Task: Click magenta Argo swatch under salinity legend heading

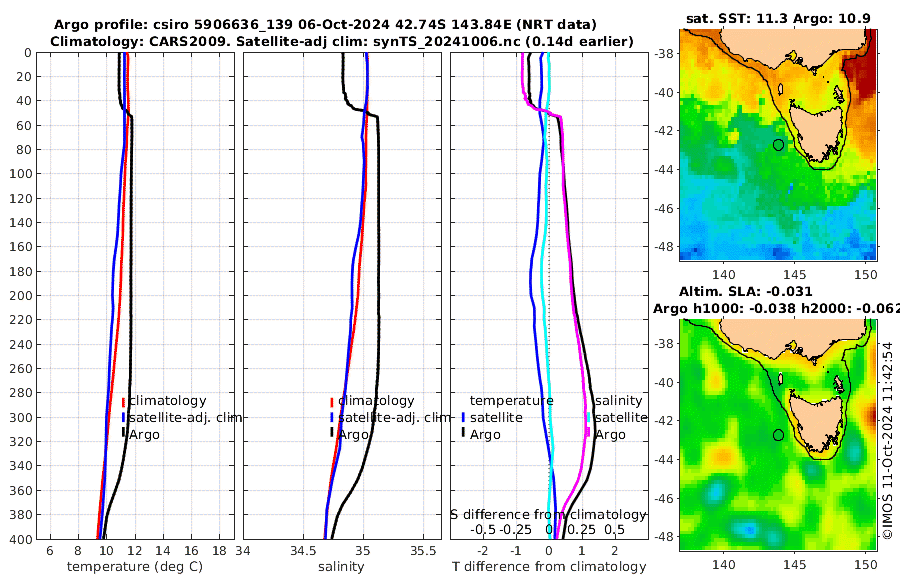Action: point(588,433)
